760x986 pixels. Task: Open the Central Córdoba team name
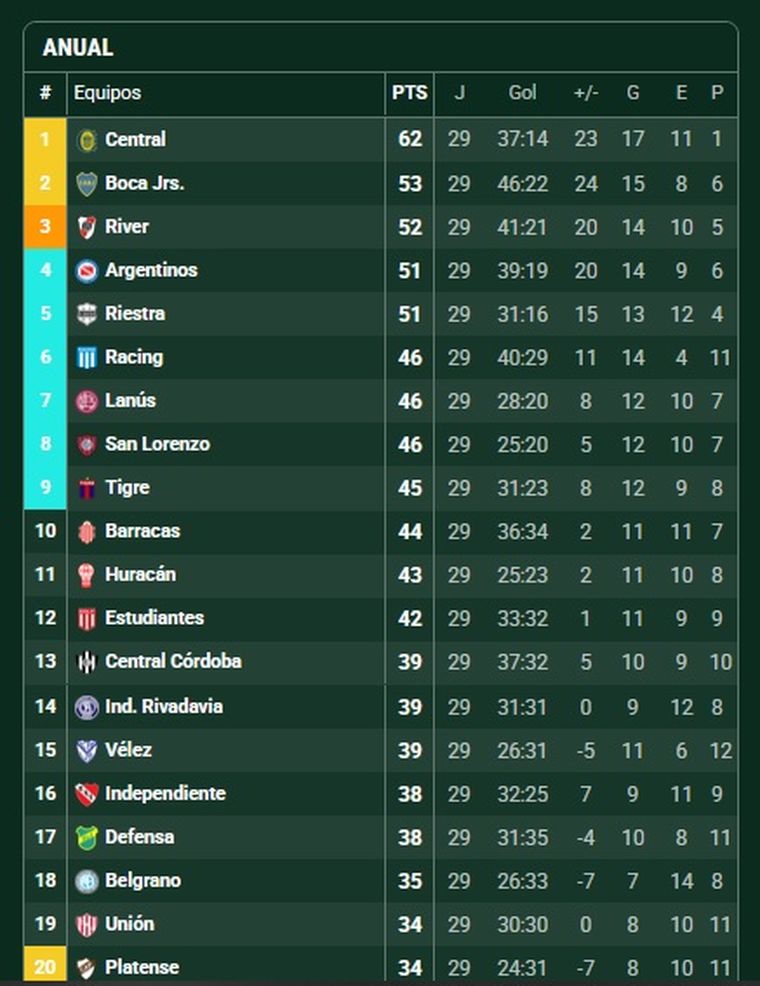click(173, 661)
